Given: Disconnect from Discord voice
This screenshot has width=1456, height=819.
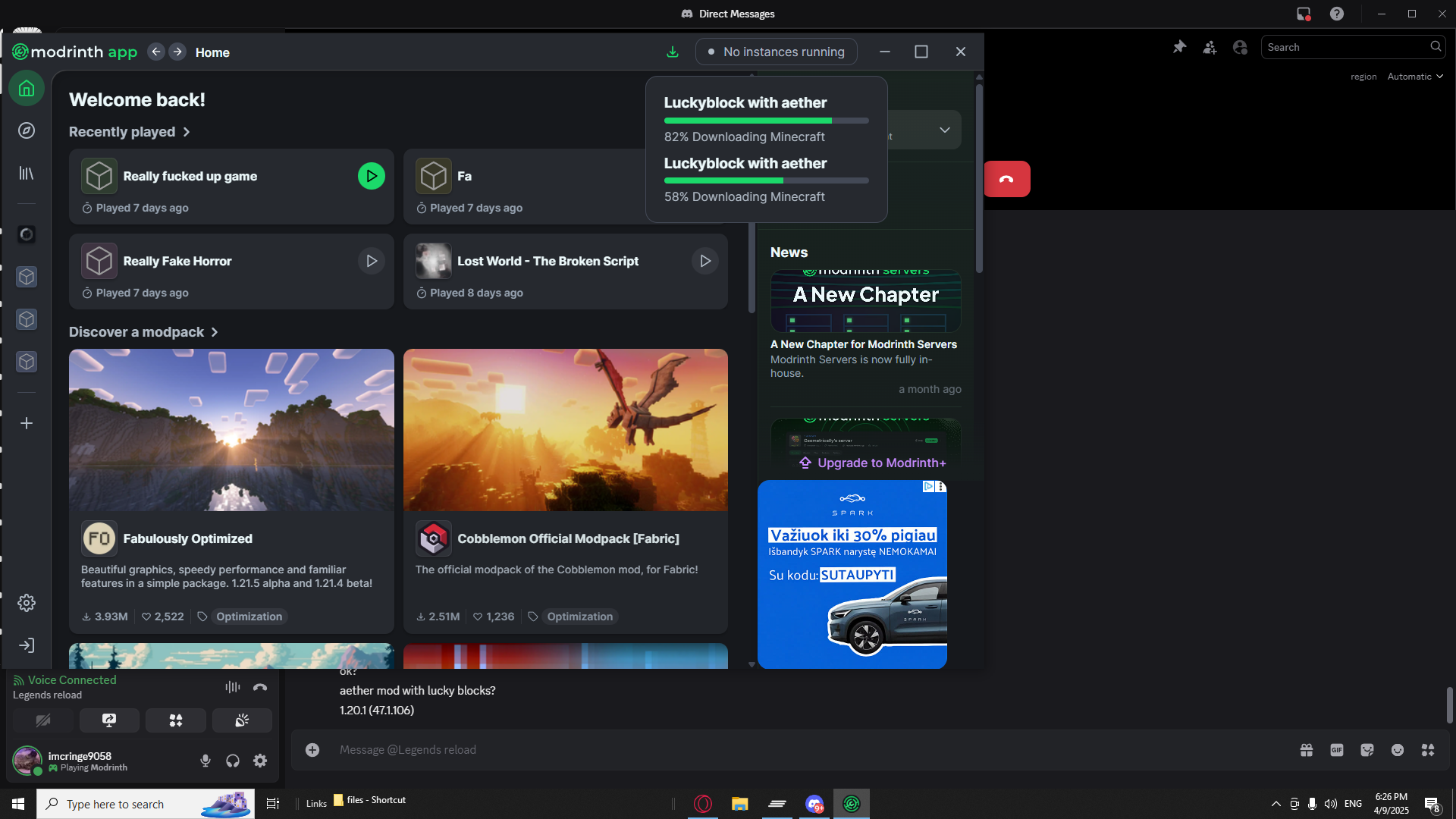Looking at the screenshot, I should (260, 687).
